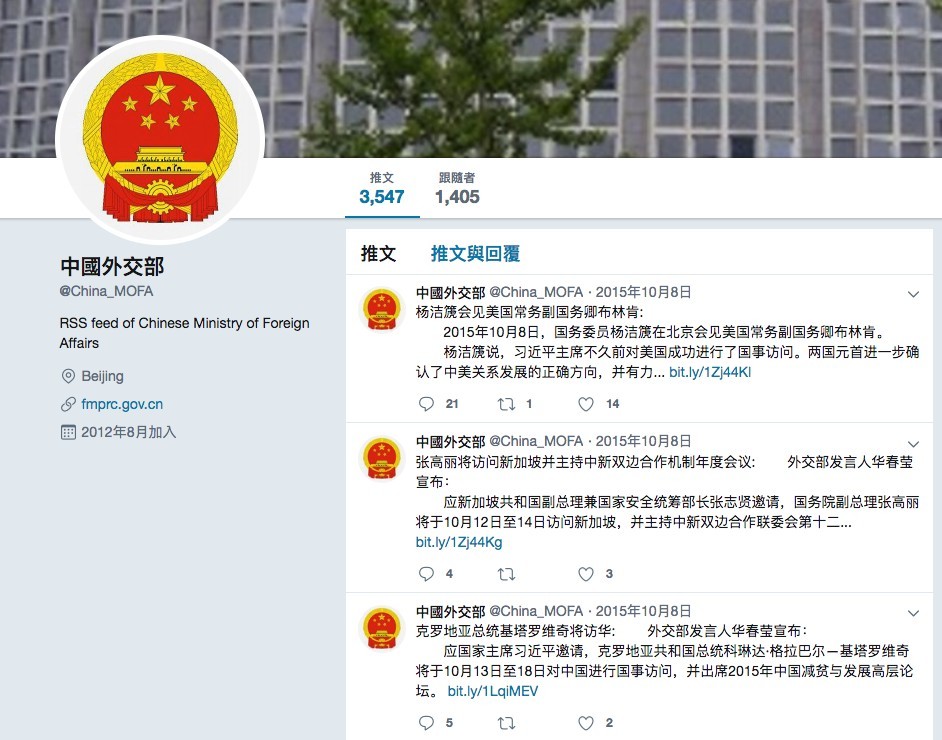This screenshot has height=740, width=942.
Task: Click the large national emblem profile picture
Action: pos(160,140)
